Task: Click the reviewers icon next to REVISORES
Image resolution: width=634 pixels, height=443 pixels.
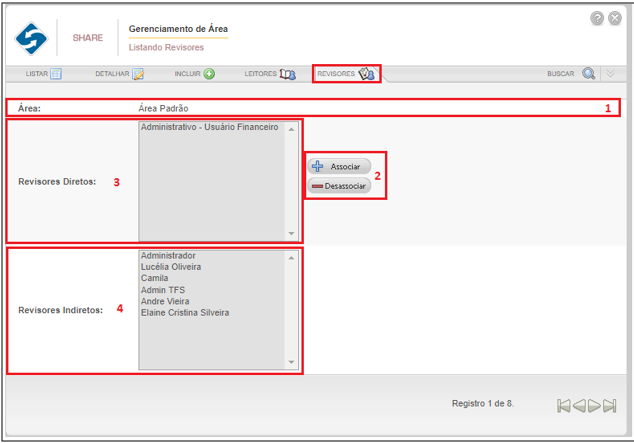Action: (x=367, y=74)
